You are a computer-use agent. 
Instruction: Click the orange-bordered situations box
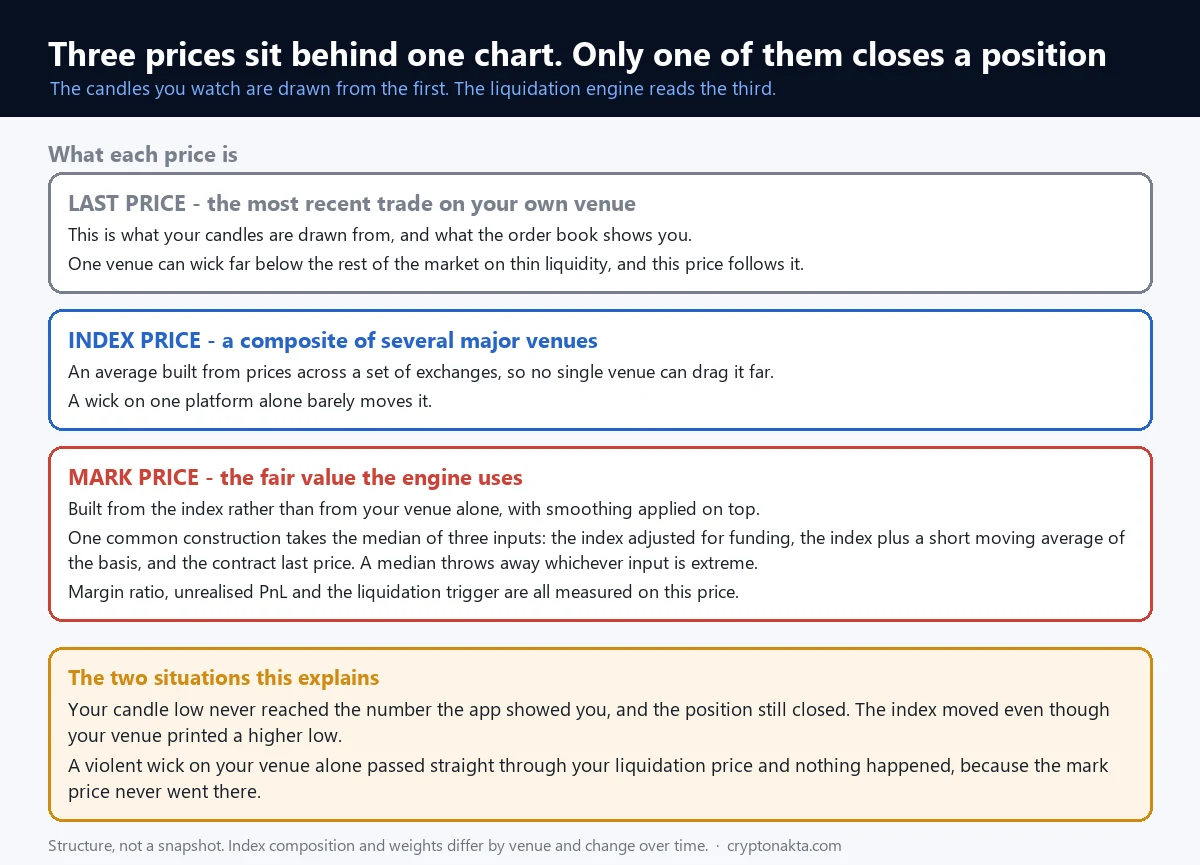600,734
